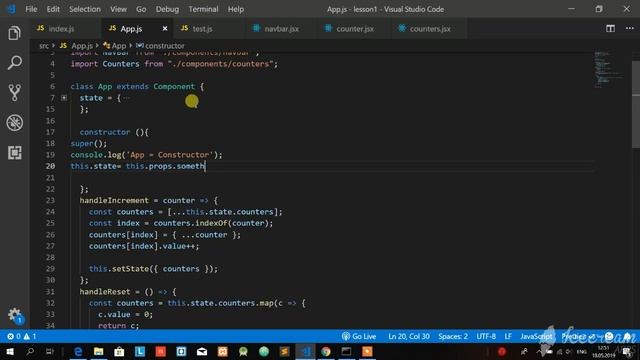
Task: Change indentation via Spaces: 2
Action: click(x=453, y=336)
